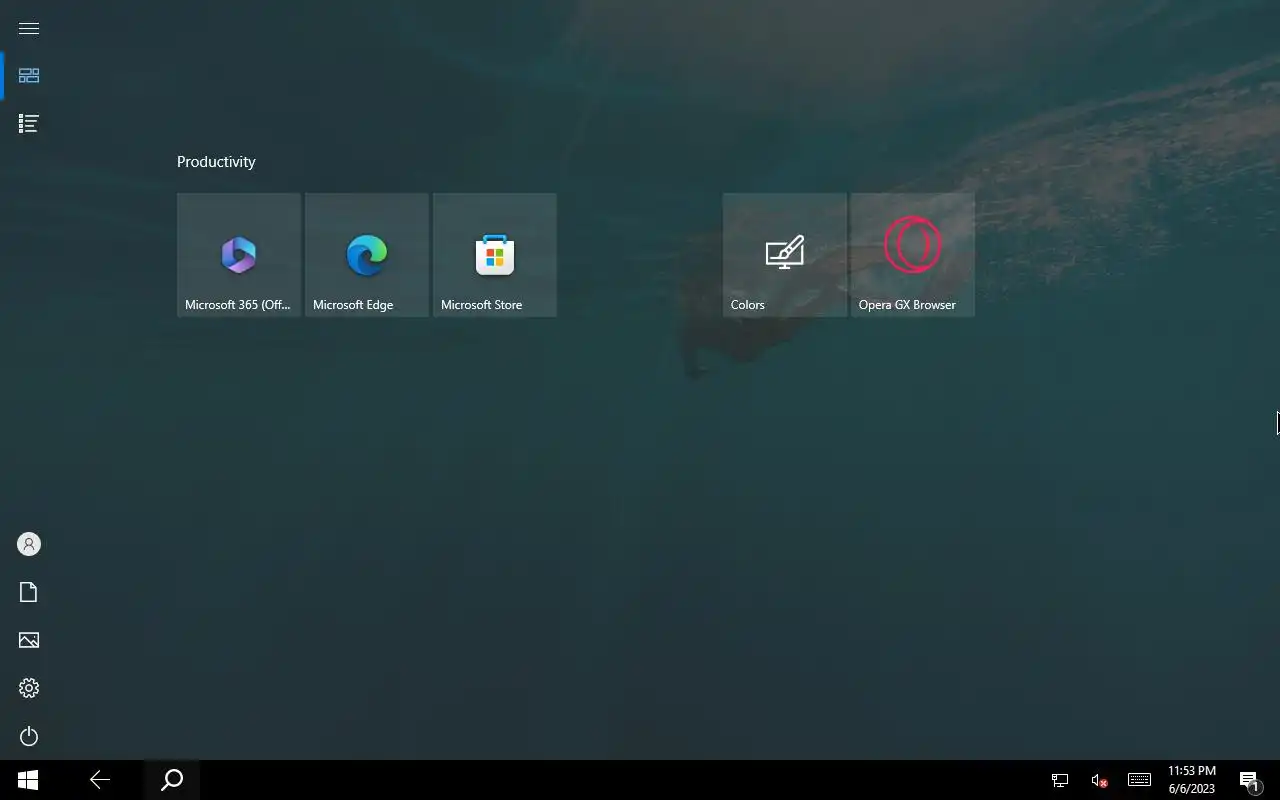
Task: Switch to All apps list view
Action: click(x=29, y=124)
